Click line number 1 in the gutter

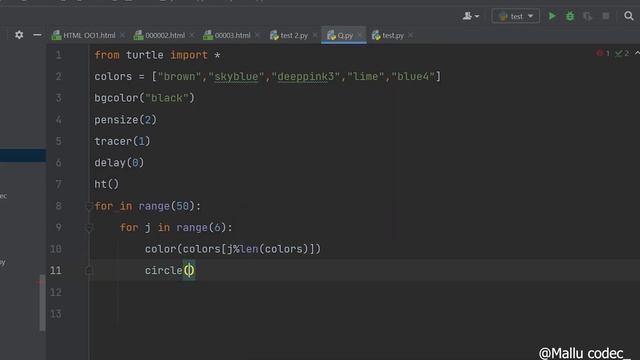coord(58,55)
